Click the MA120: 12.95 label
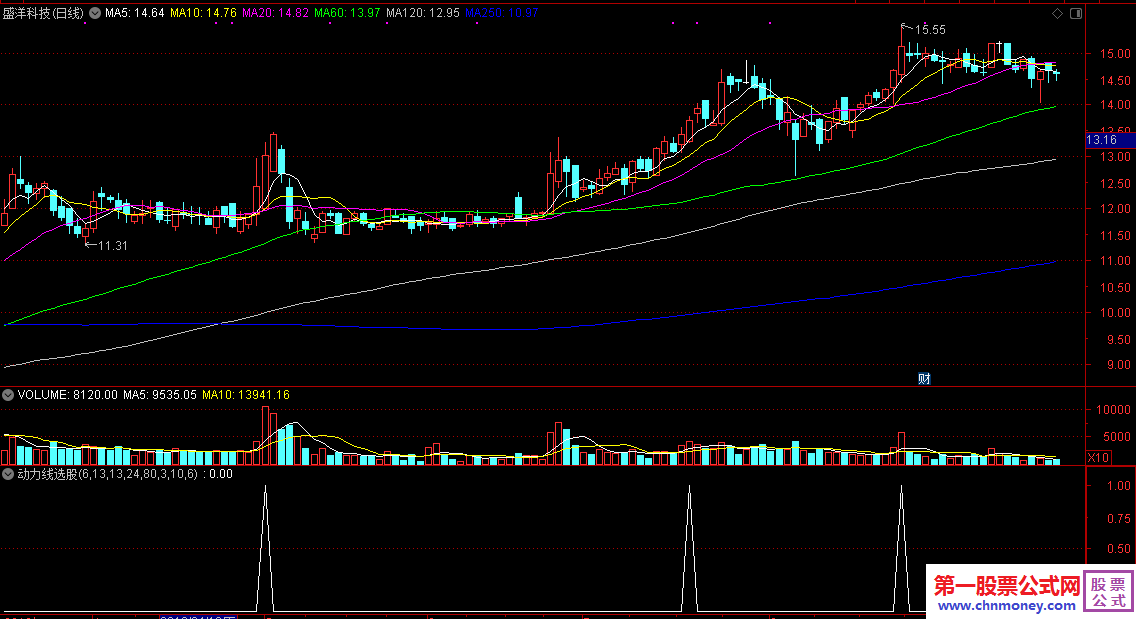The height and width of the screenshot is (619, 1136). pyautogui.click(x=422, y=13)
